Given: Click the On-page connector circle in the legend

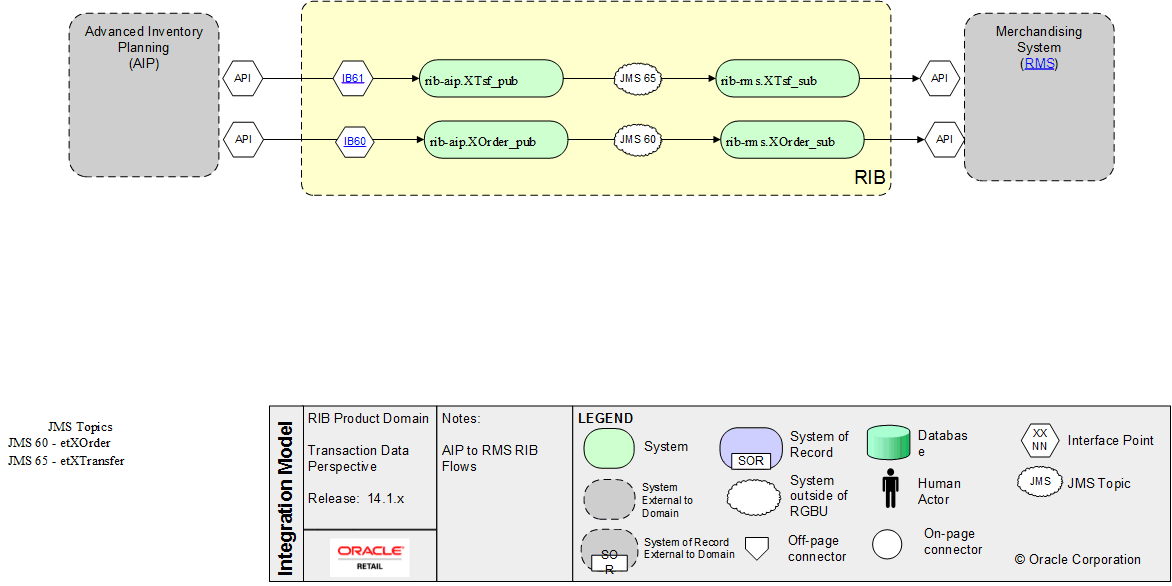Looking at the screenshot, I should click(x=886, y=543).
